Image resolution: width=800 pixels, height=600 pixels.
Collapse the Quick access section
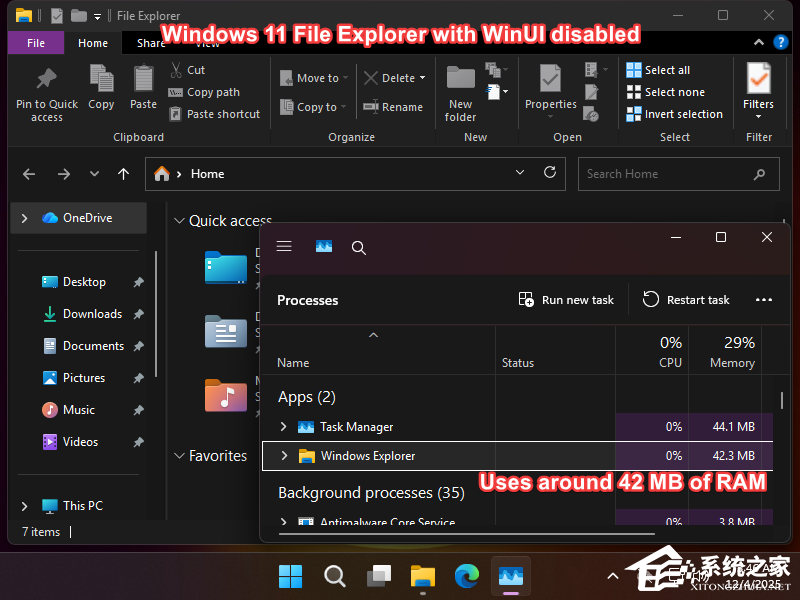[x=180, y=220]
